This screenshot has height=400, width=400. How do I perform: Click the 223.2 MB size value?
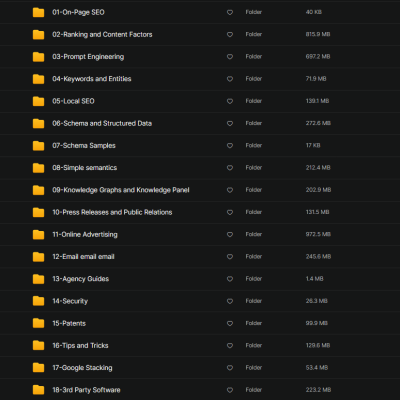pos(318,390)
